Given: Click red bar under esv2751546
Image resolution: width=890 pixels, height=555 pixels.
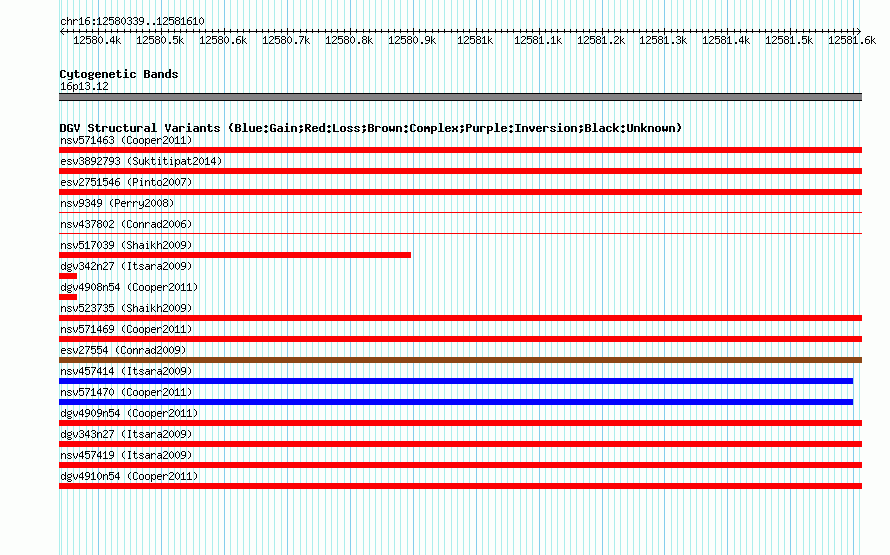Looking at the screenshot, I should click(x=460, y=192).
